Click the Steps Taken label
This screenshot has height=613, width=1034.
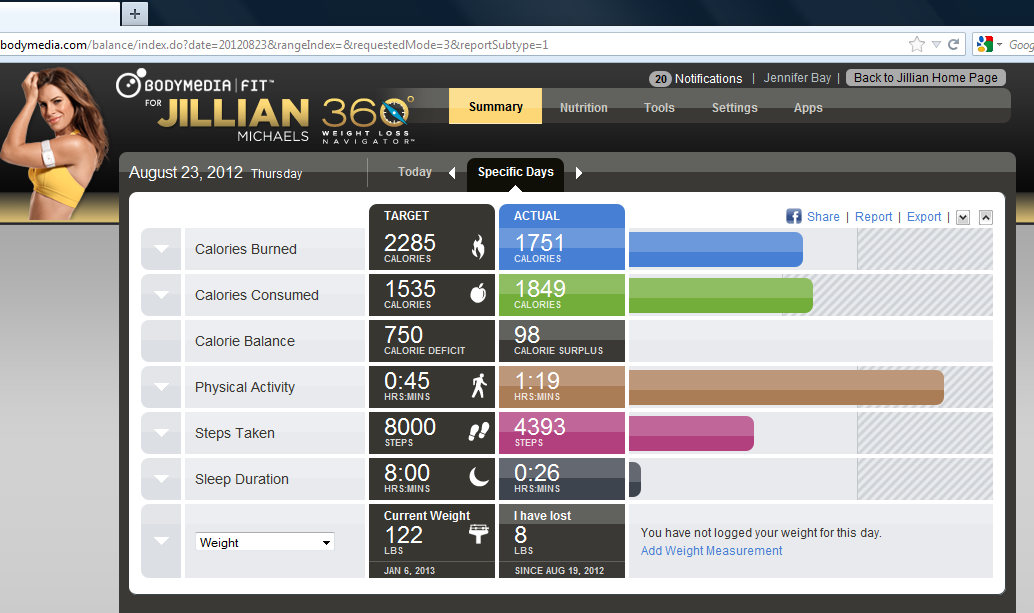coord(235,433)
